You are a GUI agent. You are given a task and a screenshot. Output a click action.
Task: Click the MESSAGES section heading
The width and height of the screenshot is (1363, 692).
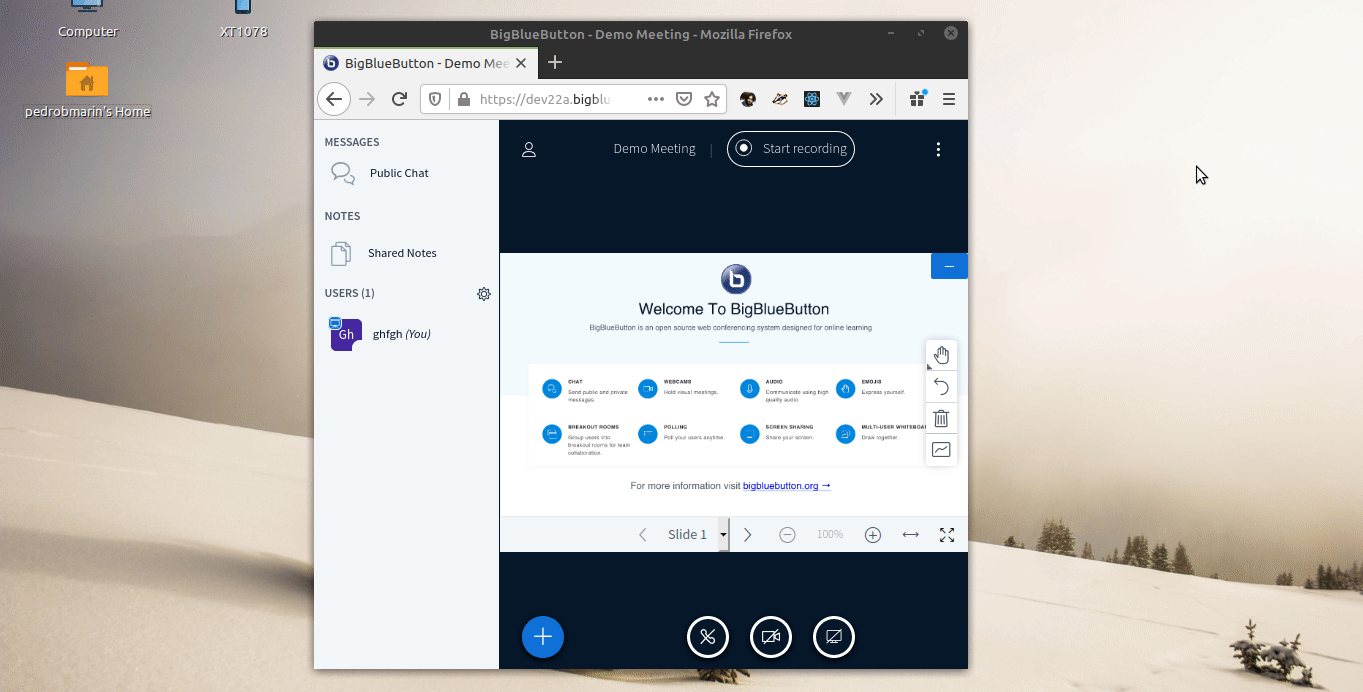coord(352,142)
